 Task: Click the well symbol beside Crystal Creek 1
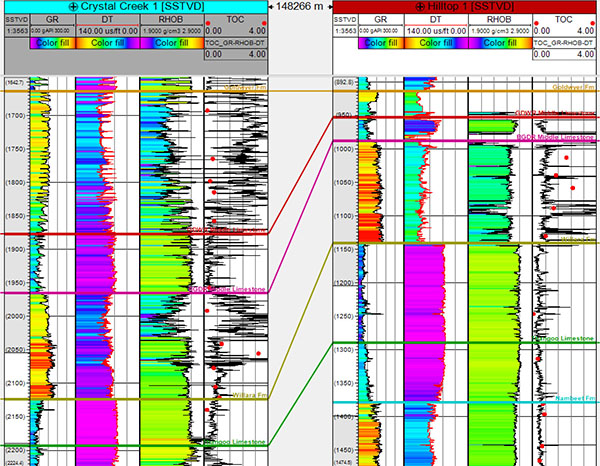(x=74, y=7)
